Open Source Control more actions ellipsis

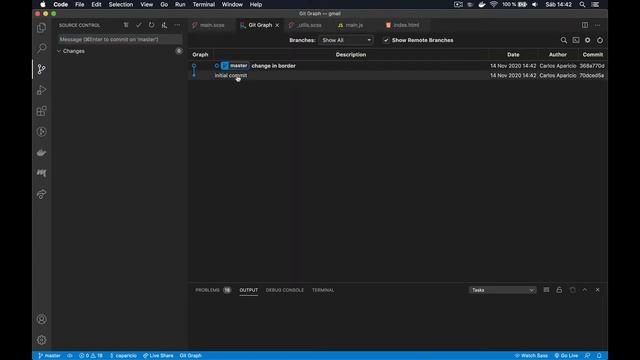[x=177, y=25]
